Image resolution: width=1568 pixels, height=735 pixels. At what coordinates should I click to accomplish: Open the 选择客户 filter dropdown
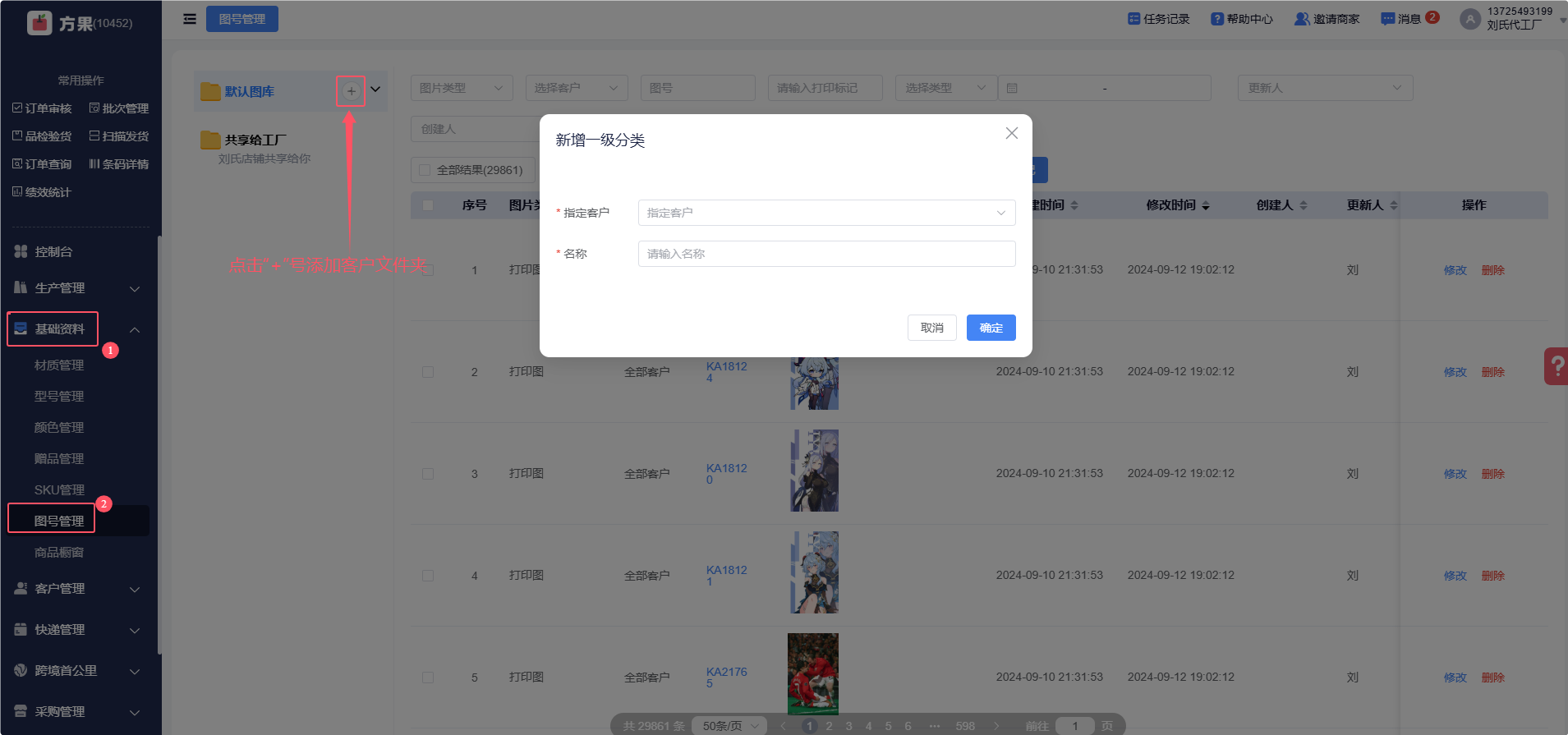tap(577, 88)
